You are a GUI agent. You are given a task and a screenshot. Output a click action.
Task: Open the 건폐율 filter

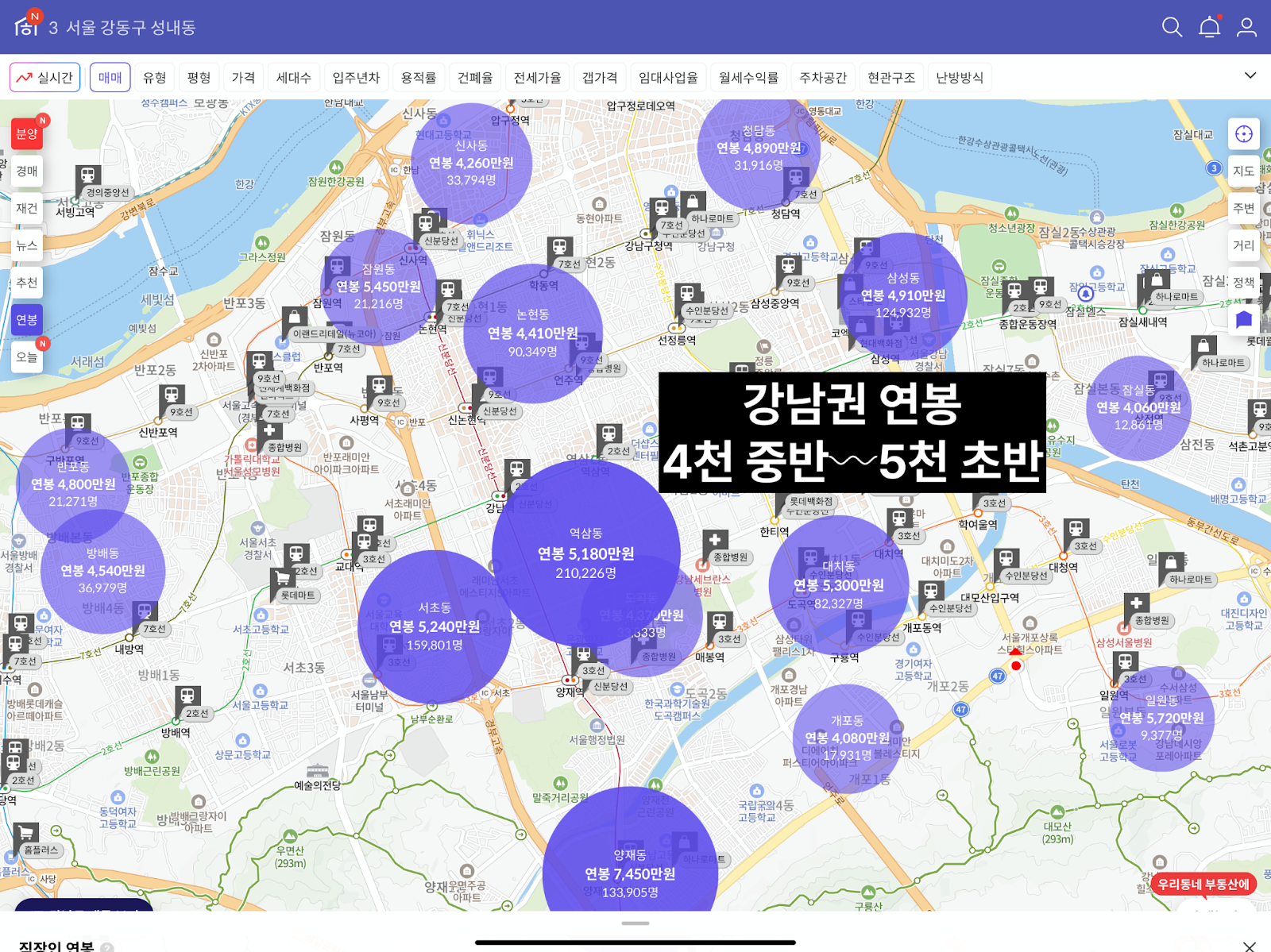click(475, 77)
